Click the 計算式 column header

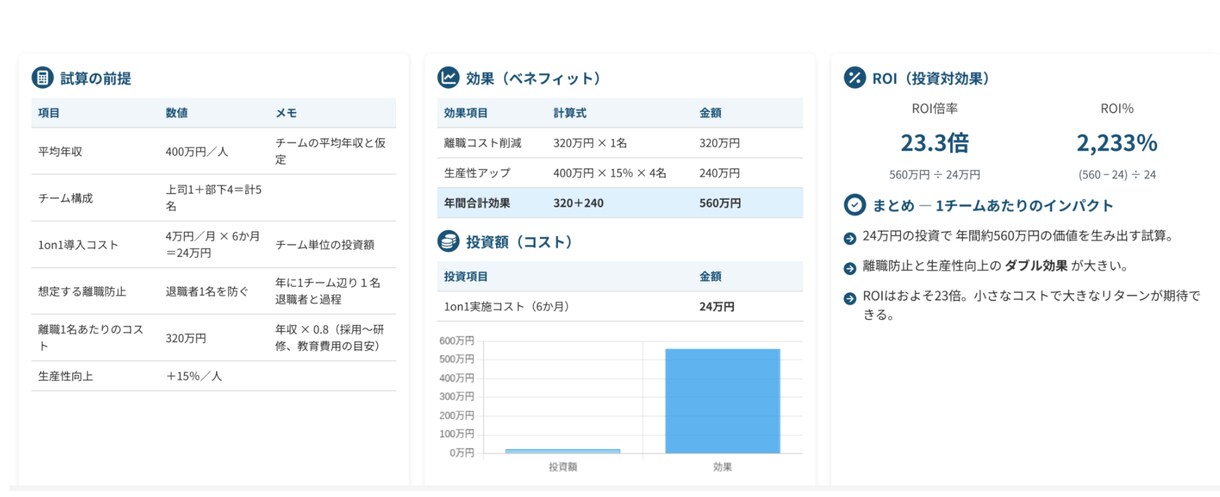point(570,113)
